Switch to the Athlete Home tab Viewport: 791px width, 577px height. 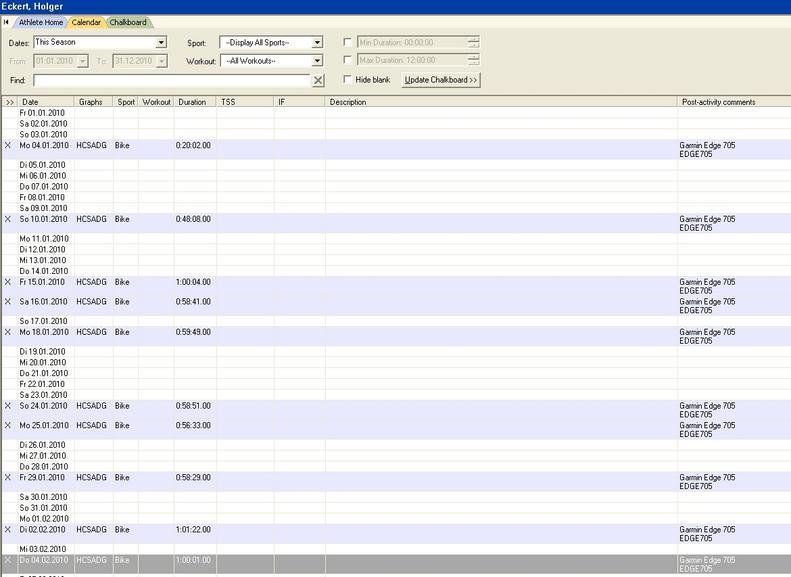40,22
